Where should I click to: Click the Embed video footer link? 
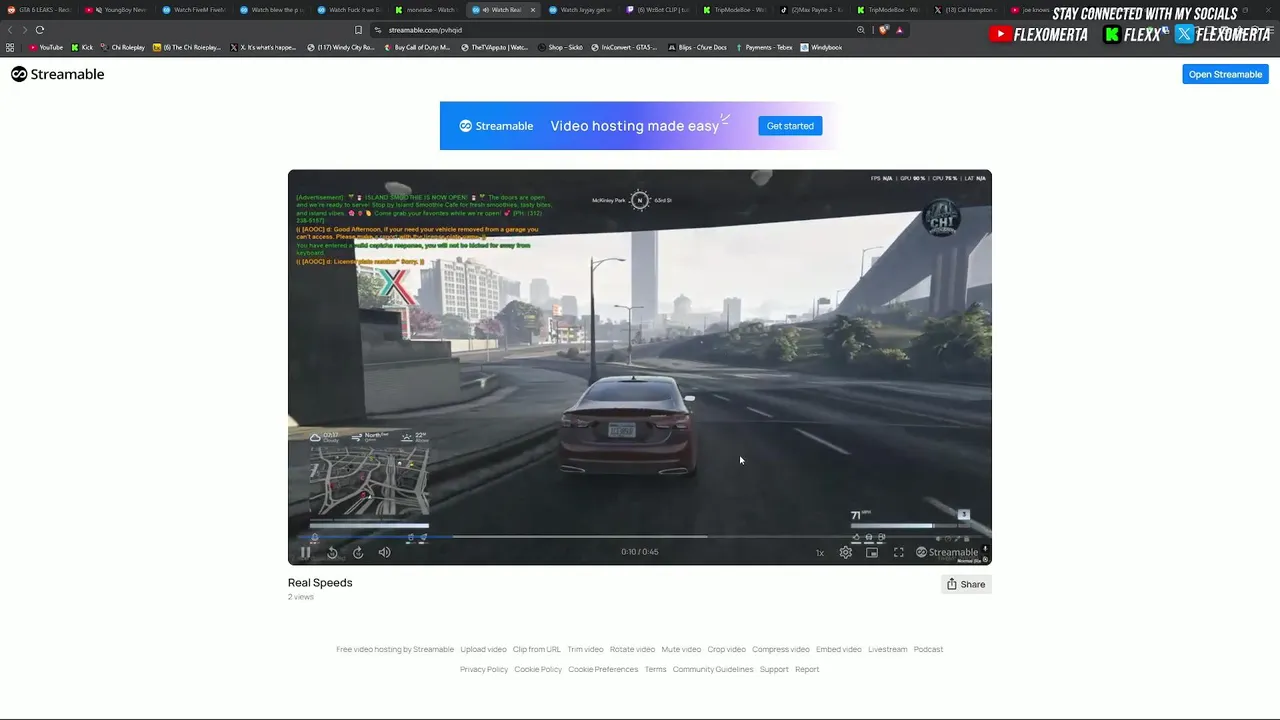(839, 649)
